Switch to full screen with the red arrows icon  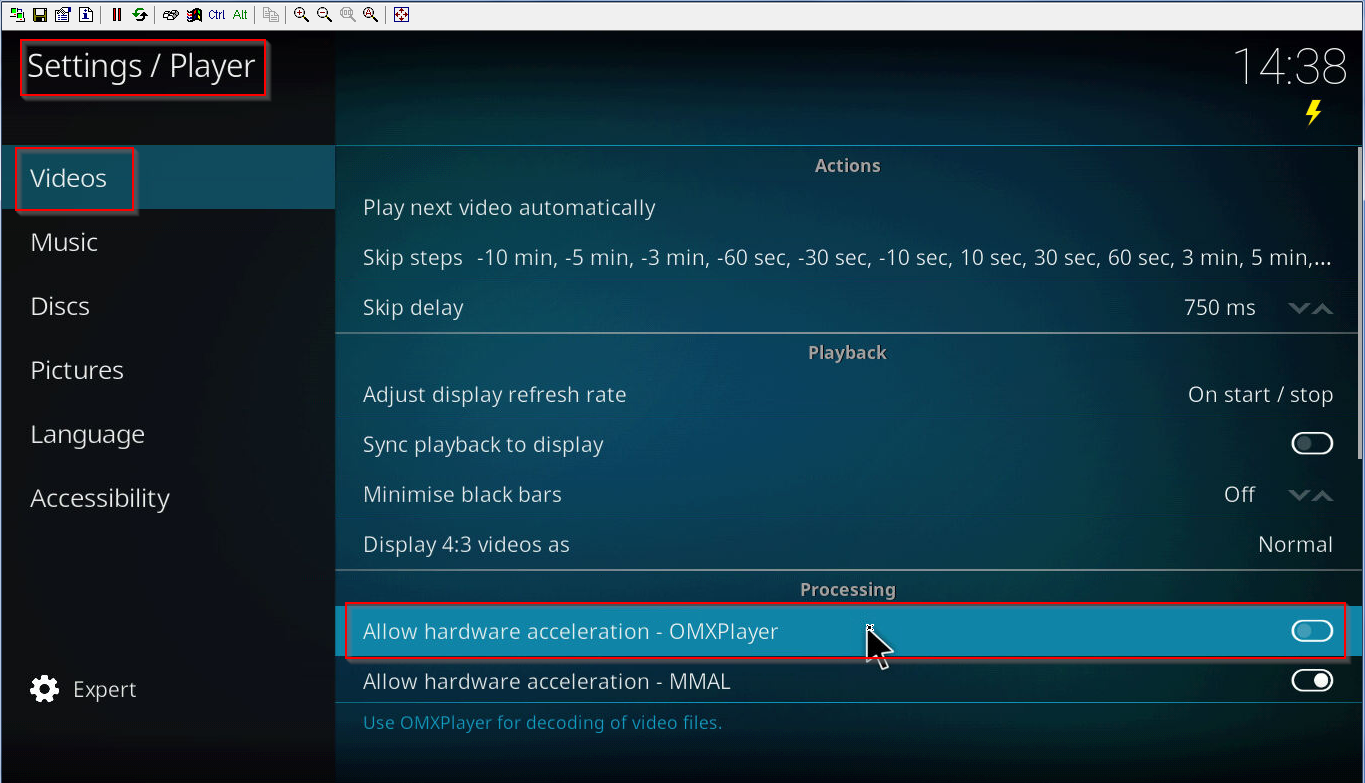click(x=401, y=15)
